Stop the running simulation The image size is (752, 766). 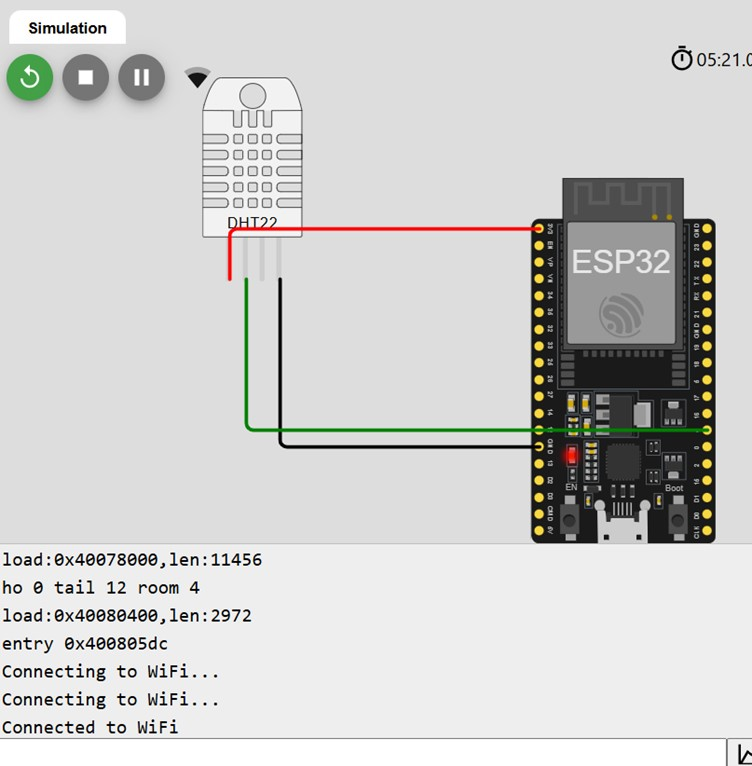[86, 77]
